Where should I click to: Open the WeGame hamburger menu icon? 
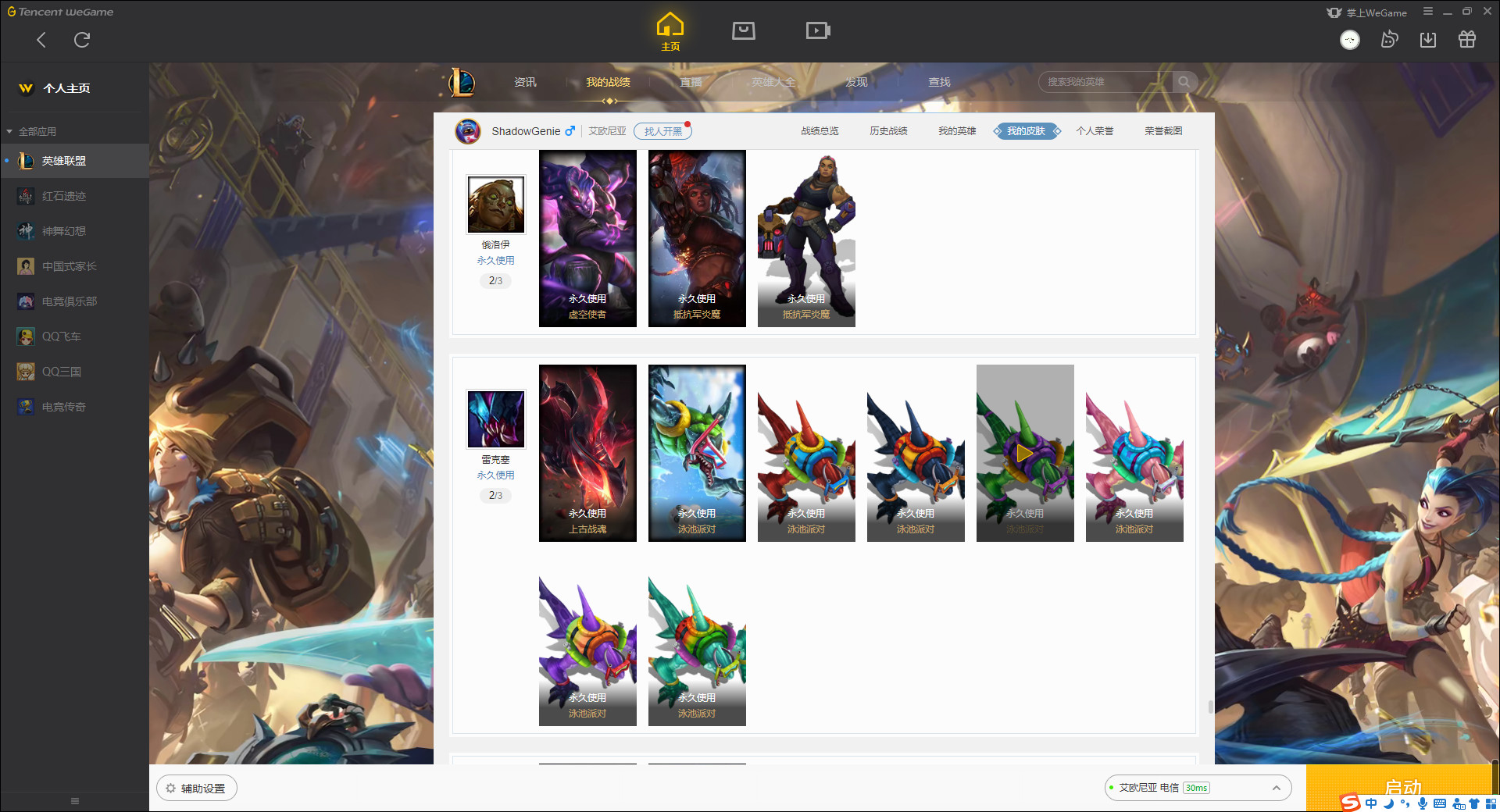[1428, 12]
